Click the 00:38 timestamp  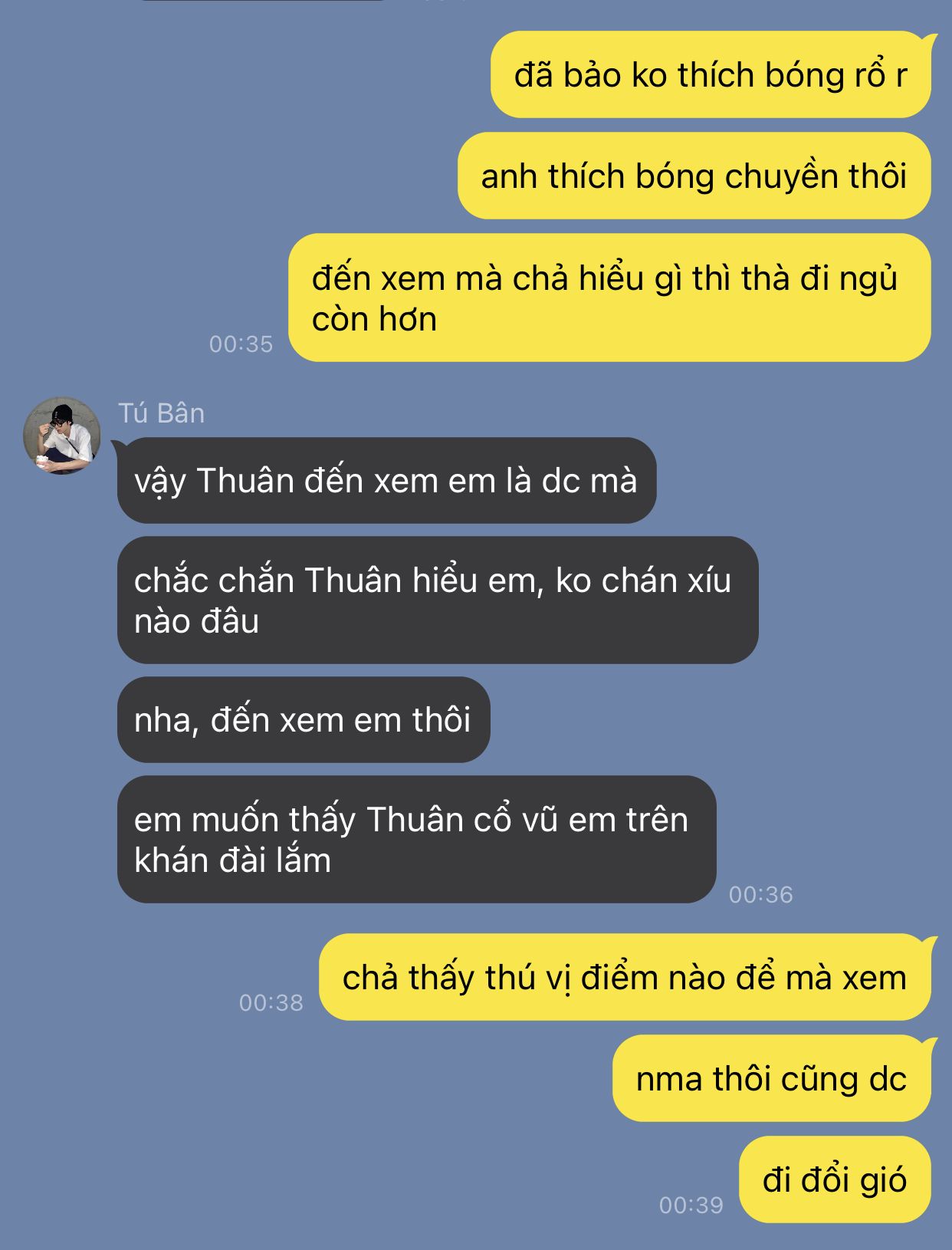pos(271,1002)
